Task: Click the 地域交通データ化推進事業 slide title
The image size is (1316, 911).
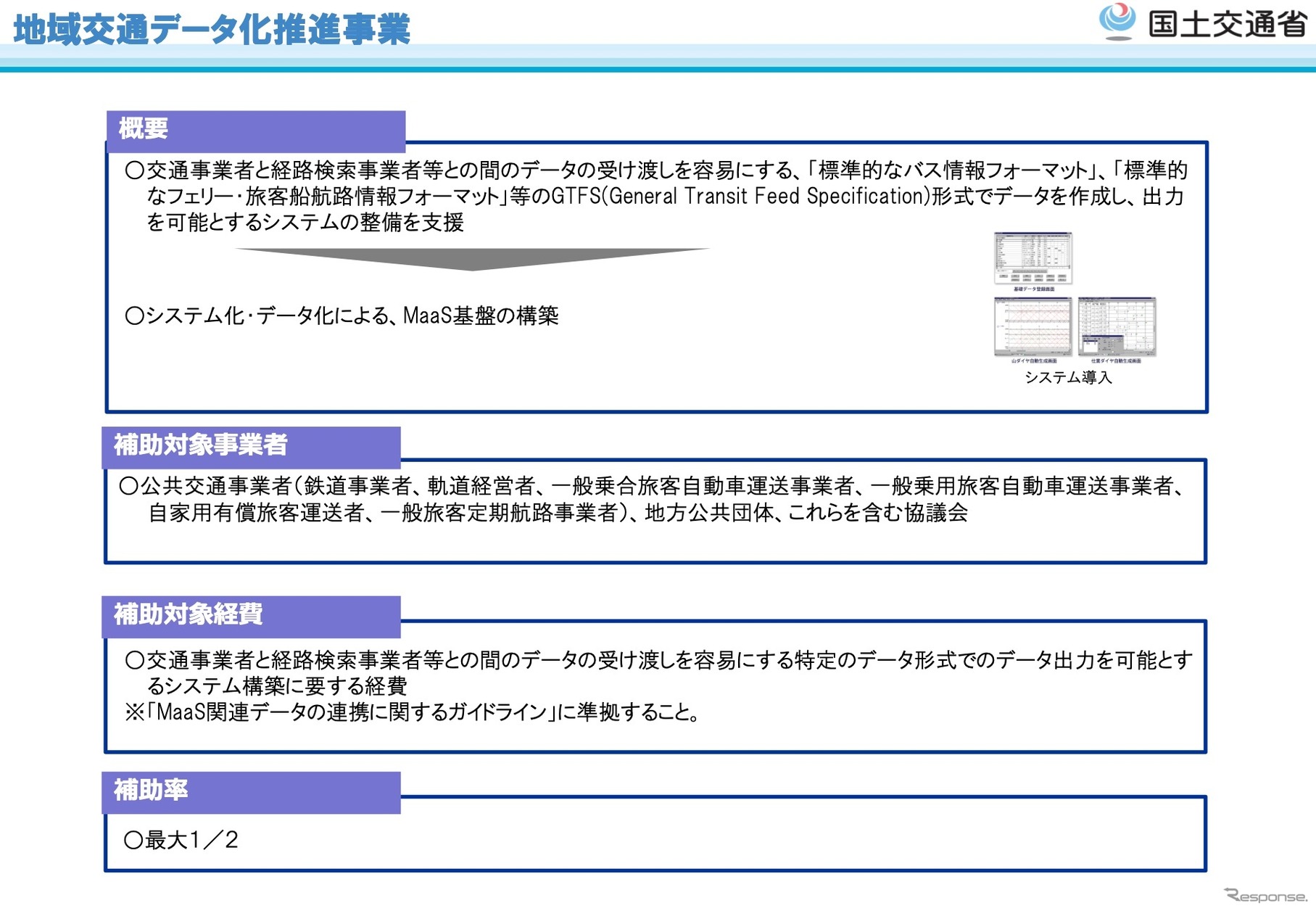Action: click(212, 30)
